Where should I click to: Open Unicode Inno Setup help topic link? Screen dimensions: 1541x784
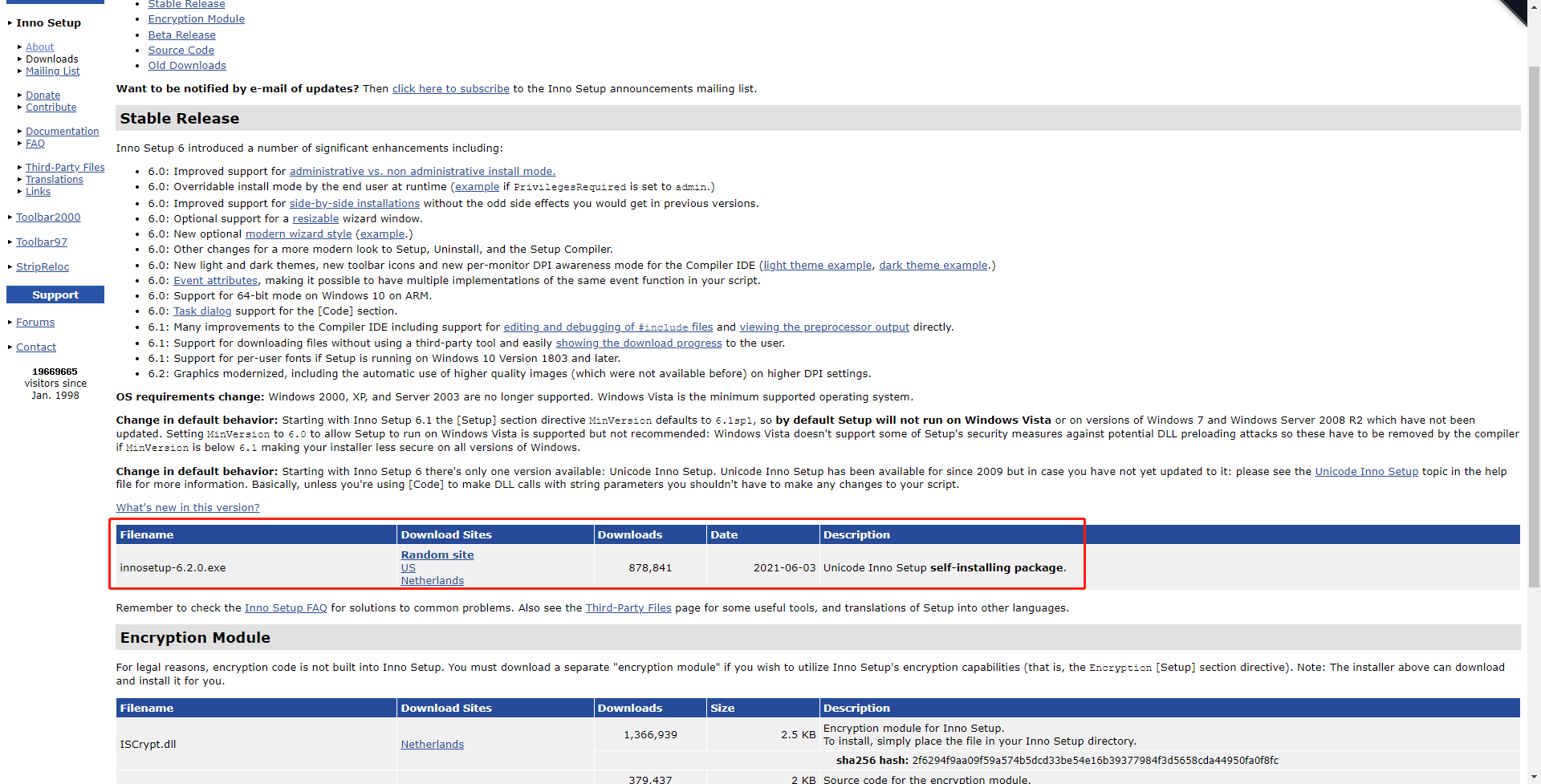1366,472
